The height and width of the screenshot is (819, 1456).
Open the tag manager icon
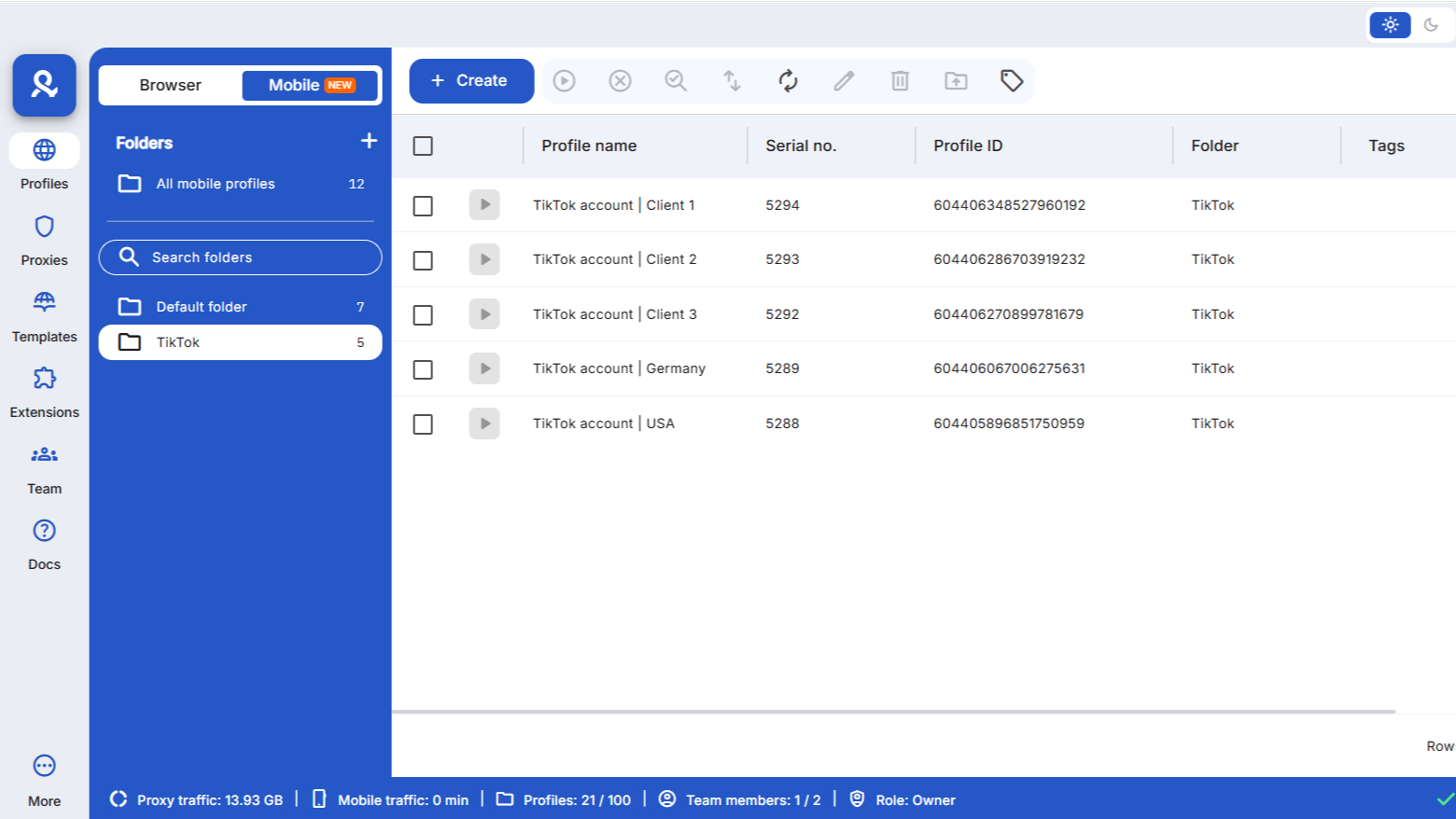pyautogui.click(x=1012, y=80)
